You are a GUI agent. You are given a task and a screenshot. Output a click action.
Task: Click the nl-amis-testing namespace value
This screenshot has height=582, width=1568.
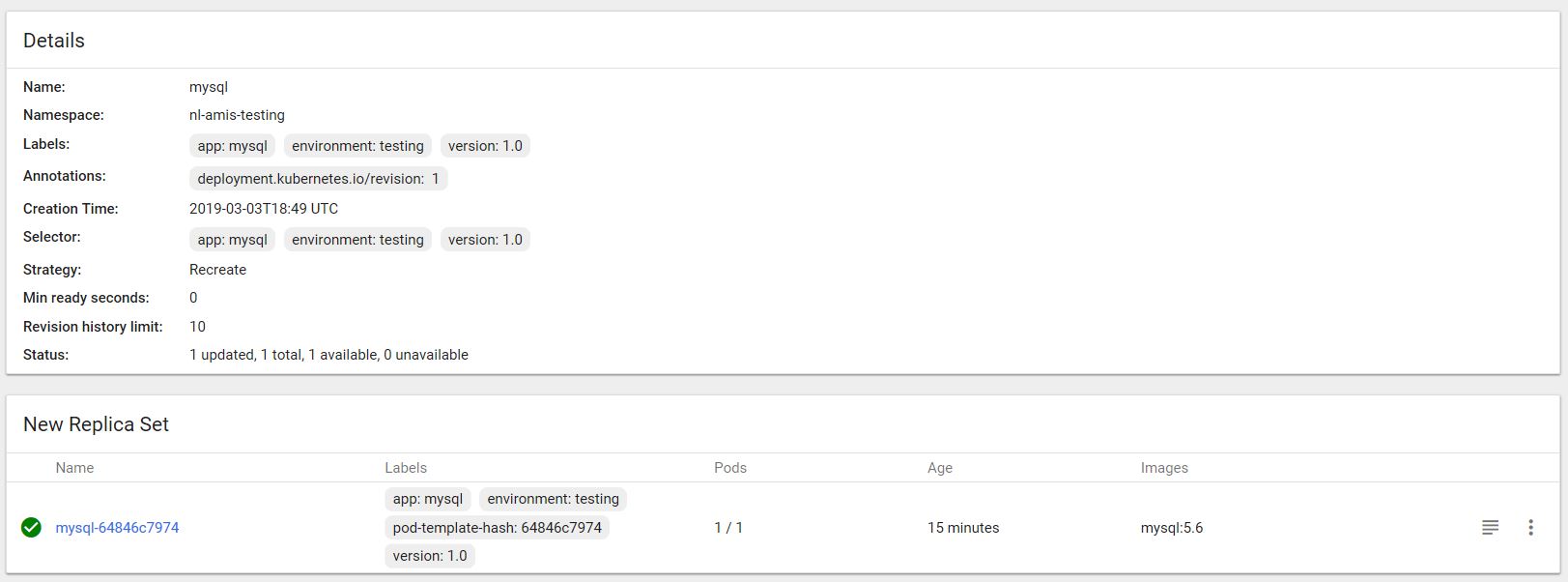point(237,115)
